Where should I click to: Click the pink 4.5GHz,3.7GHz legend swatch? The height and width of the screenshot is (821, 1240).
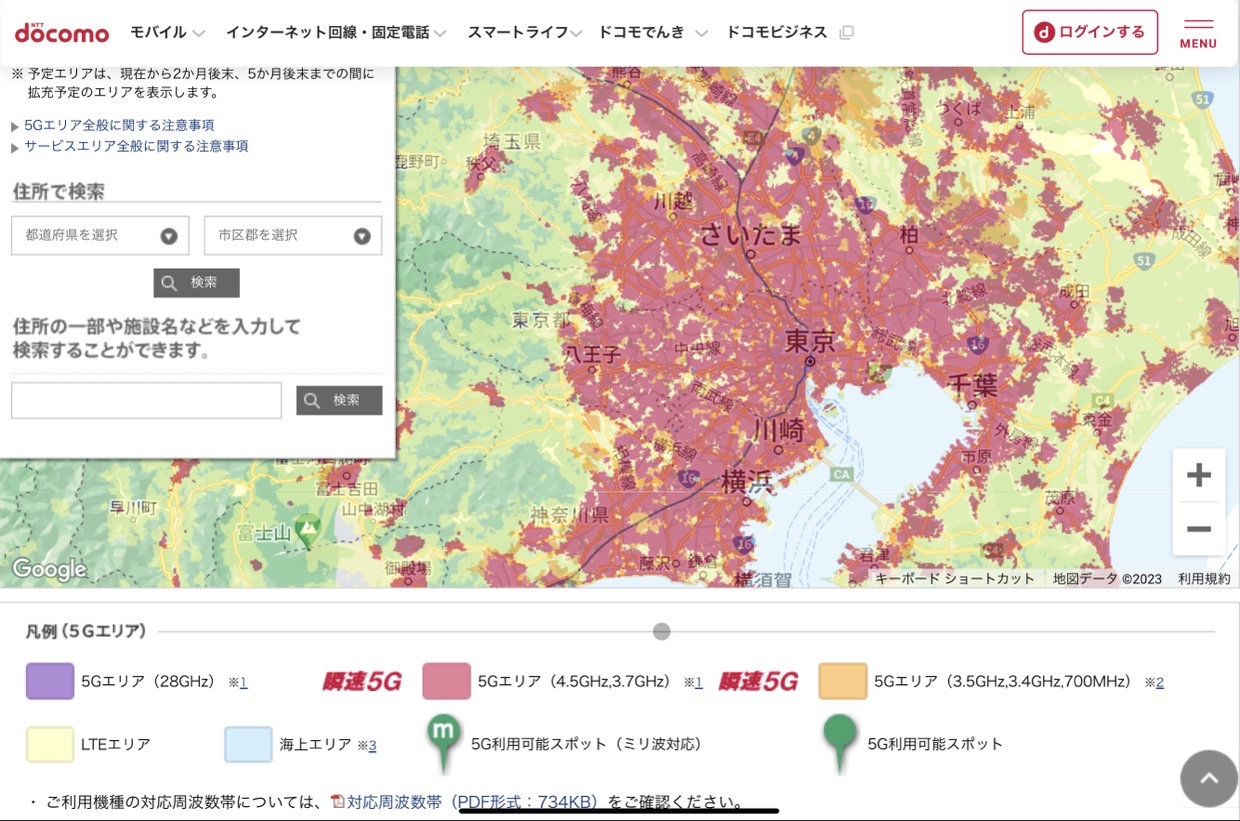pyautogui.click(x=446, y=681)
